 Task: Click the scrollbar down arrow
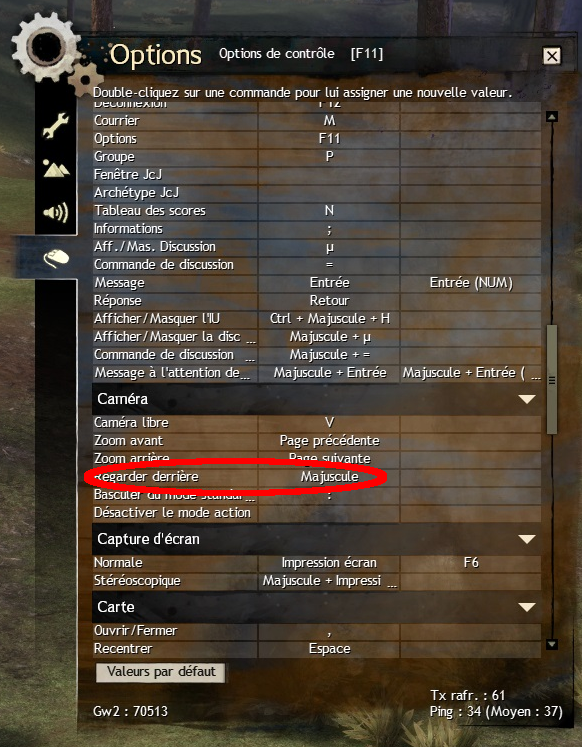[x=552, y=644]
